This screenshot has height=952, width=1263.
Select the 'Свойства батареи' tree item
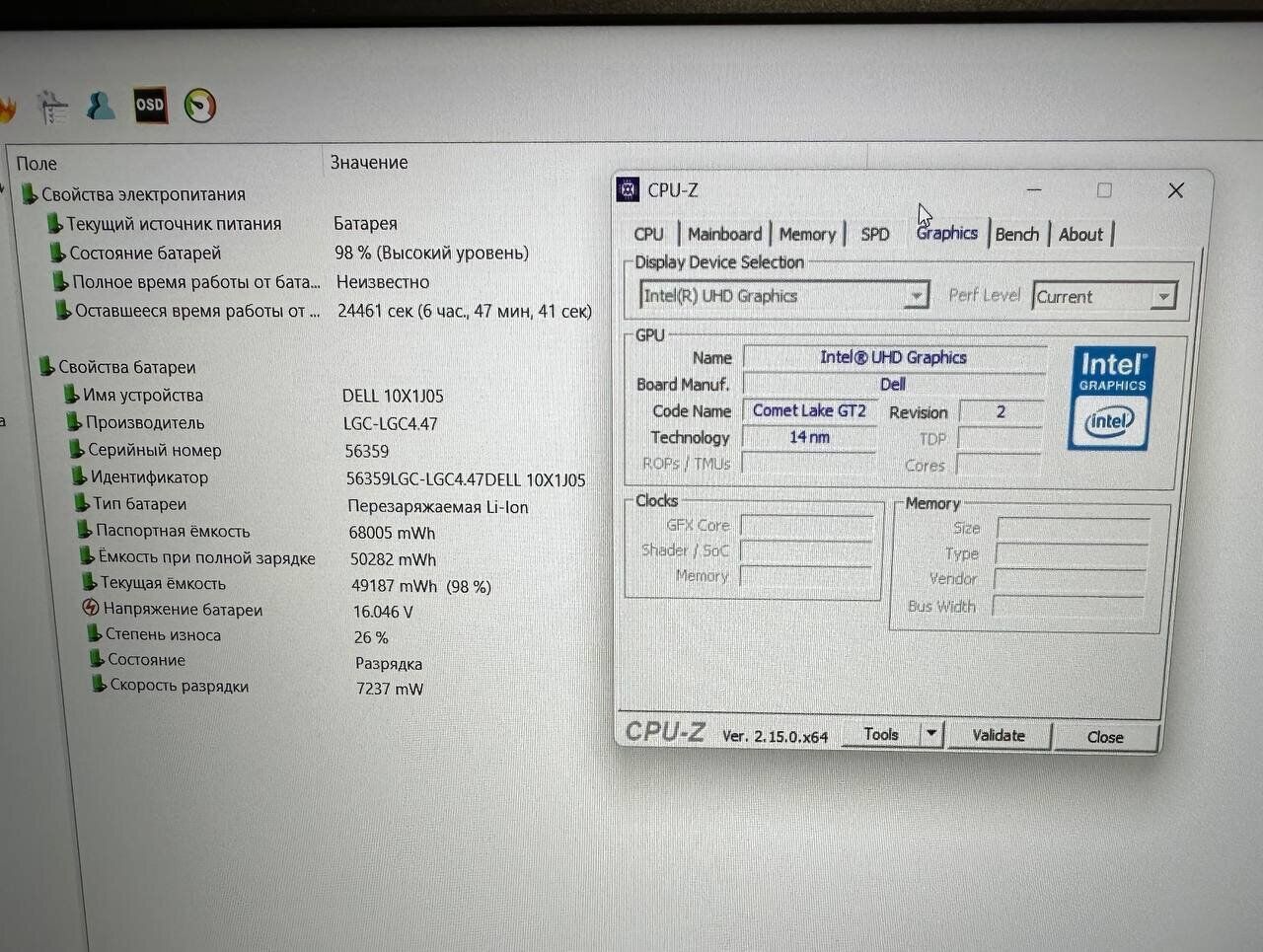pos(126,367)
